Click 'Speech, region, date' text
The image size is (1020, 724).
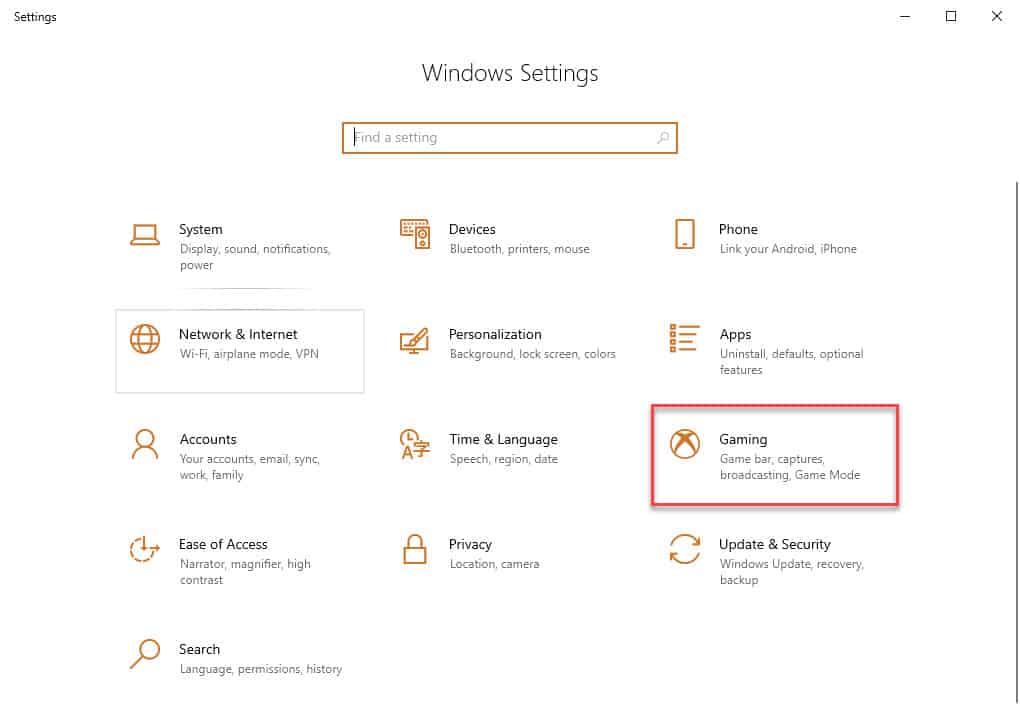tap(504, 459)
